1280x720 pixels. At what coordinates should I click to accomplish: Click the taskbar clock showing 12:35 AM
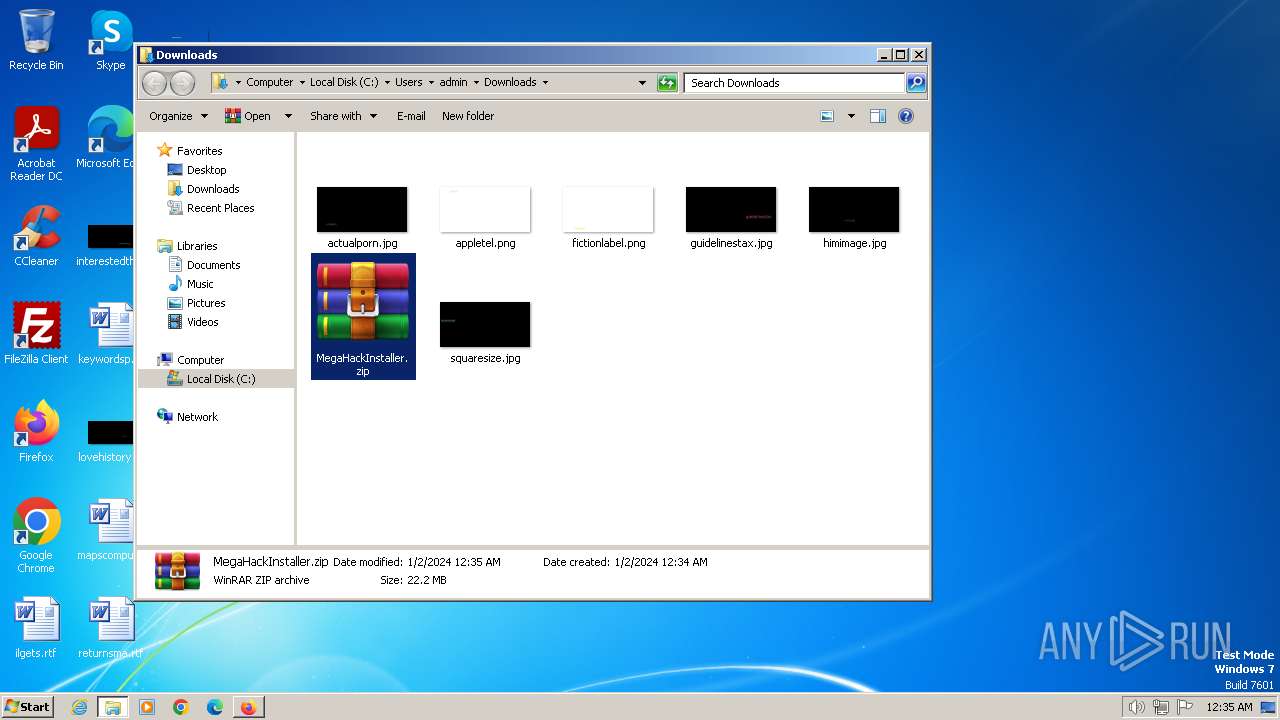tap(1229, 707)
